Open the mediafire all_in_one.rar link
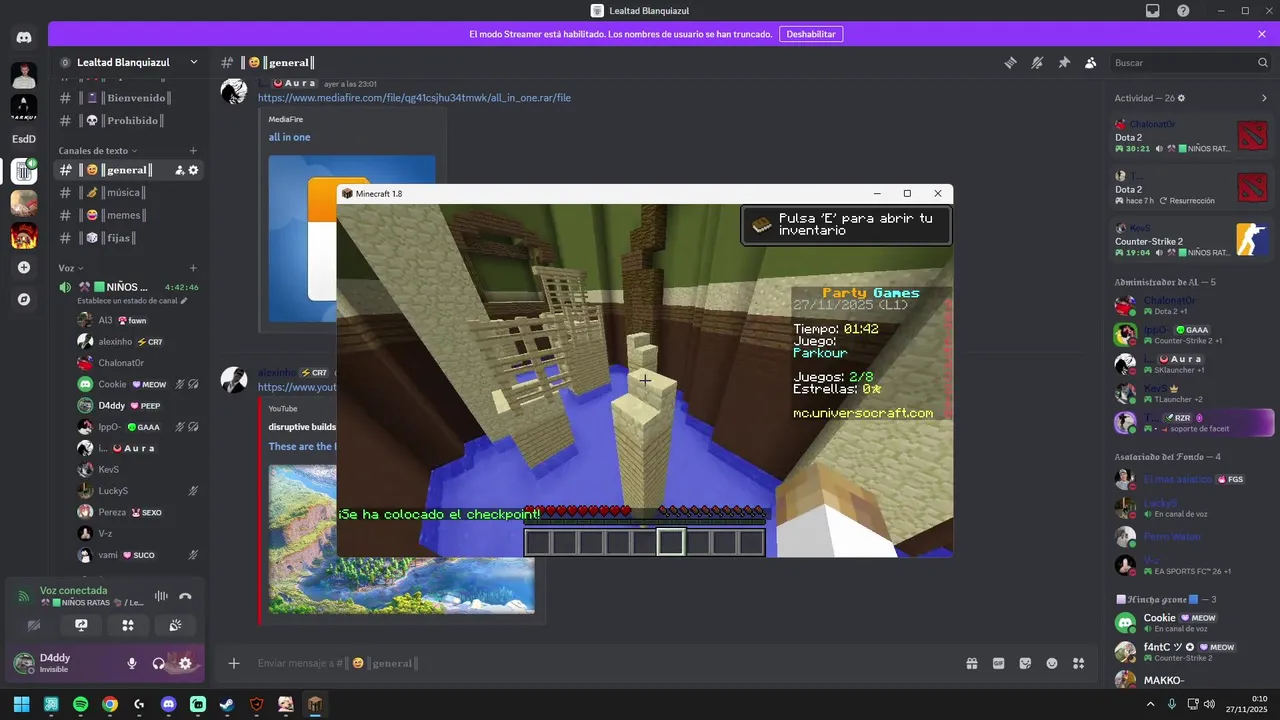The image size is (1280, 720). click(x=414, y=98)
